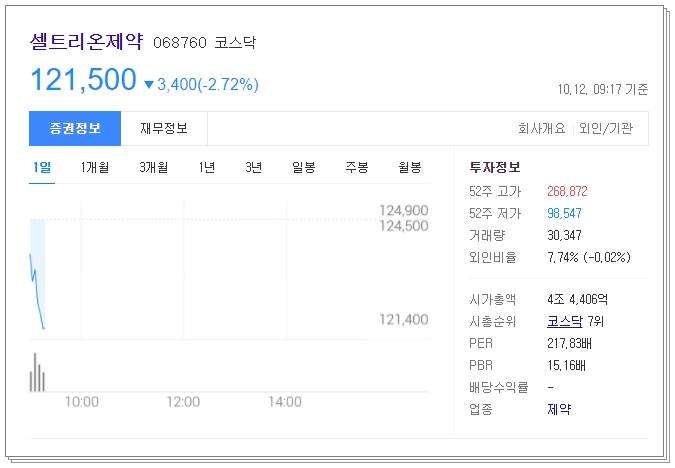Image resolution: width=675 pixels, height=468 pixels.
Task: Select the 1일 chart period
Action: pos(42,167)
